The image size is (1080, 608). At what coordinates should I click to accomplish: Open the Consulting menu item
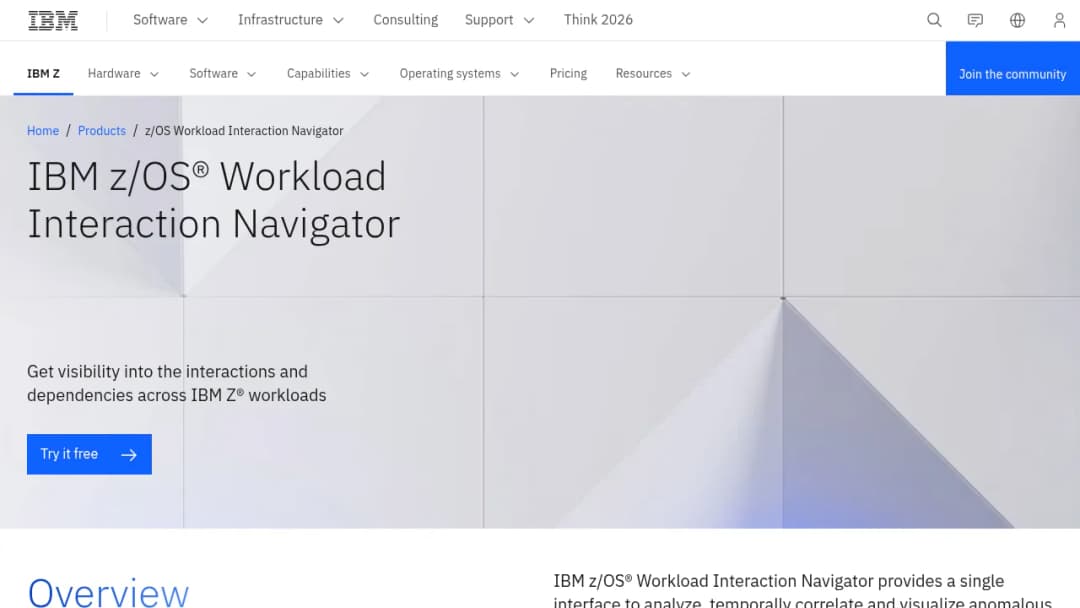pos(406,20)
